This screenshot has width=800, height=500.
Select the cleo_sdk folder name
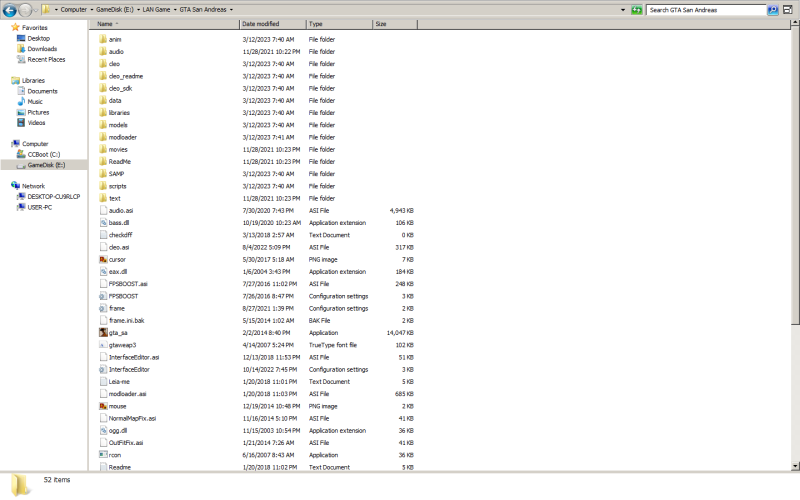point(120,88)
